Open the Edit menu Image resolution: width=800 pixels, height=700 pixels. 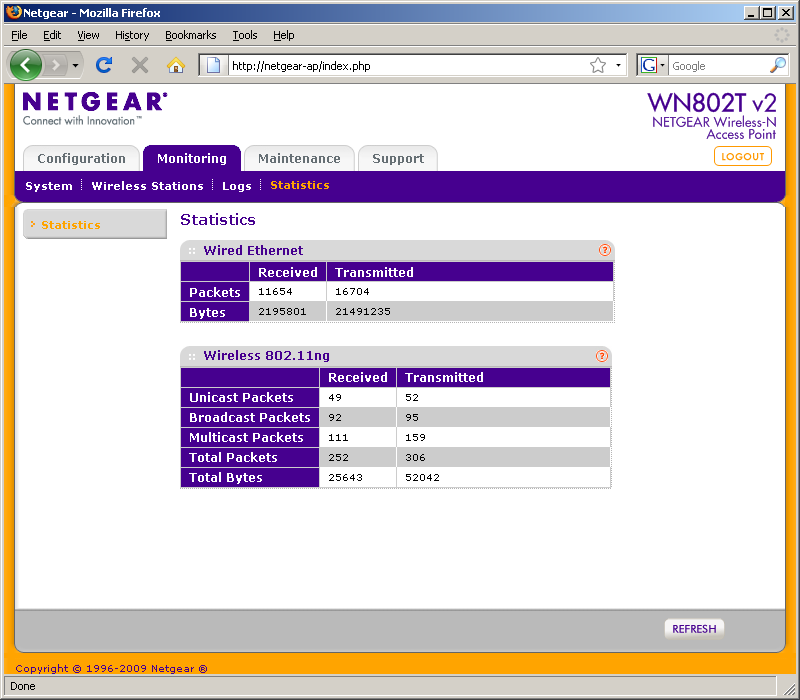[x=52, y=35]
